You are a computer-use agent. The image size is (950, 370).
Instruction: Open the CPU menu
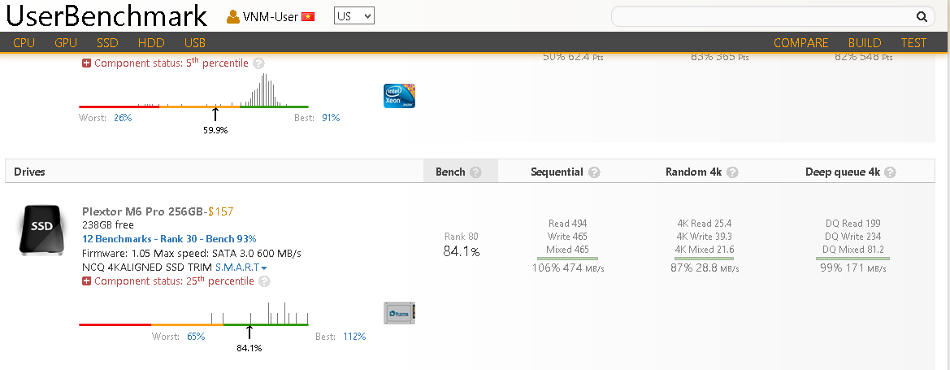(24, 43)
